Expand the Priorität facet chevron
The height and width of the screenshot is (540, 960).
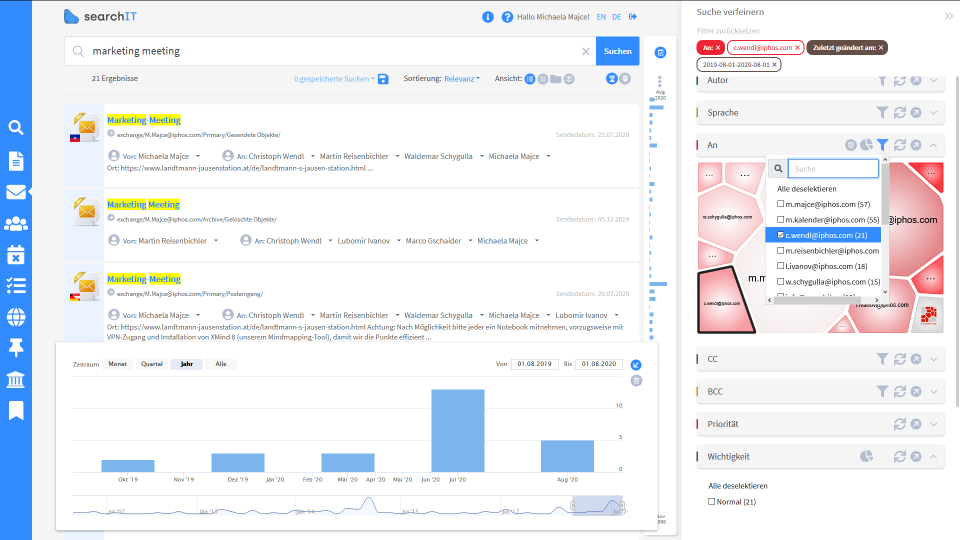point(934,424)
